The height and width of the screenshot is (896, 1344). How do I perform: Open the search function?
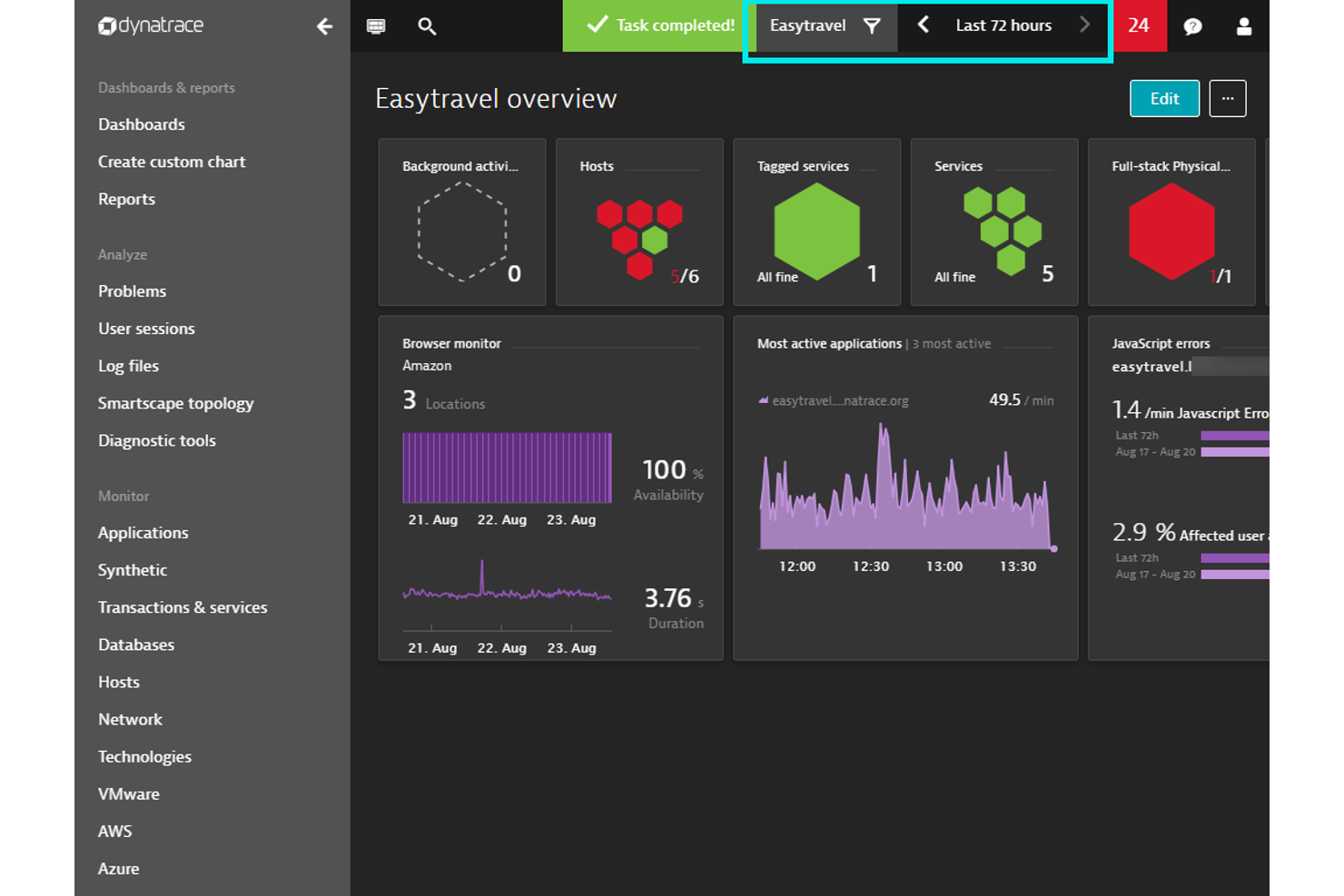(x=427, y=25)
